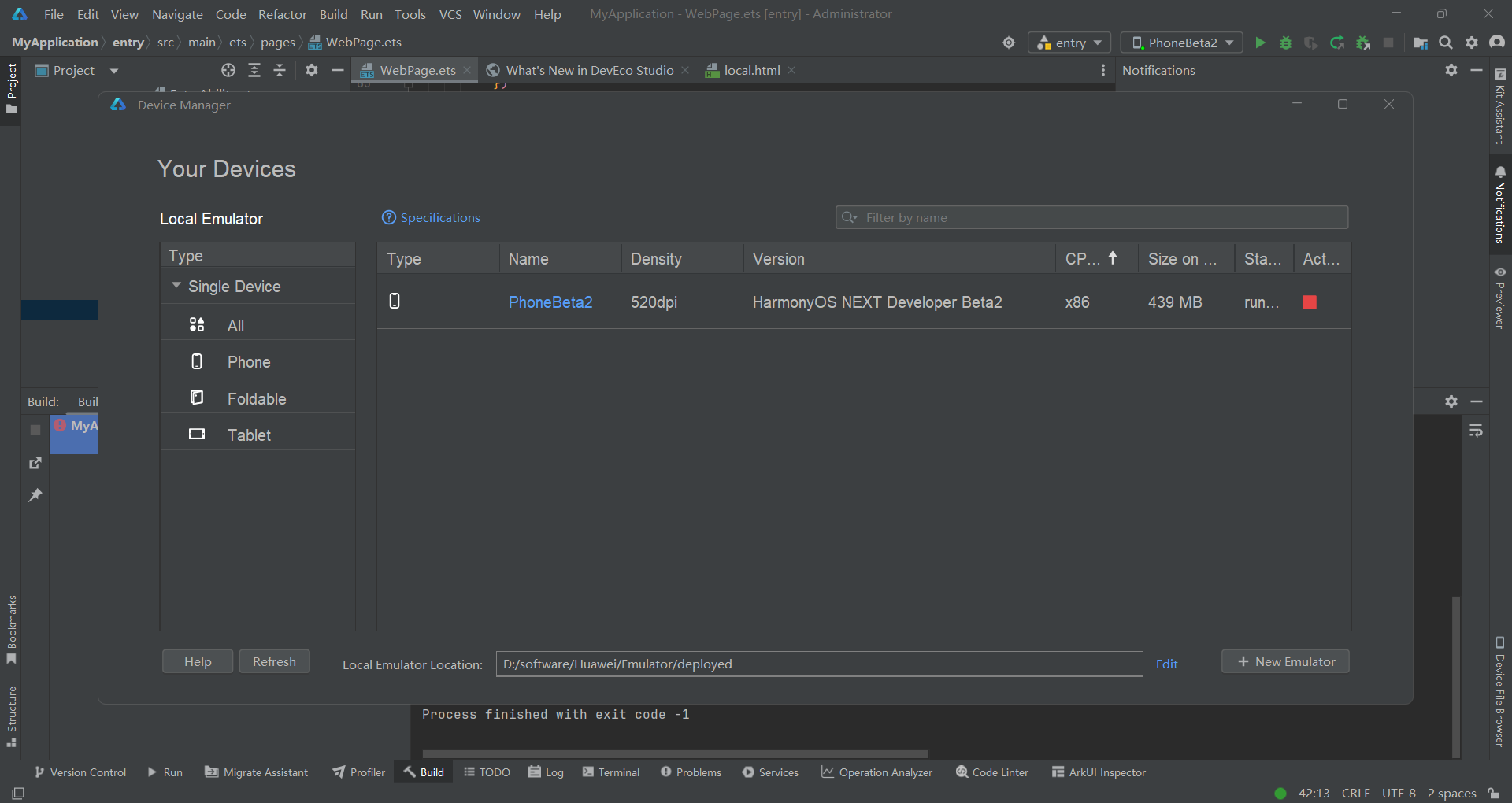This screenshot has height=803, width=1512.
Task: Click the 2 spaces indent setting
Action: (1451, 793)
